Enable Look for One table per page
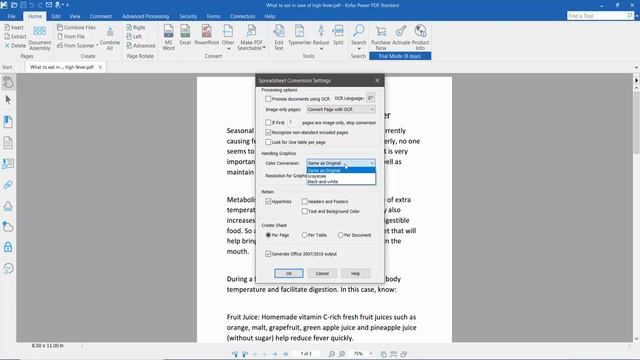This screenshot has width=640, height=360. point(268,142)
